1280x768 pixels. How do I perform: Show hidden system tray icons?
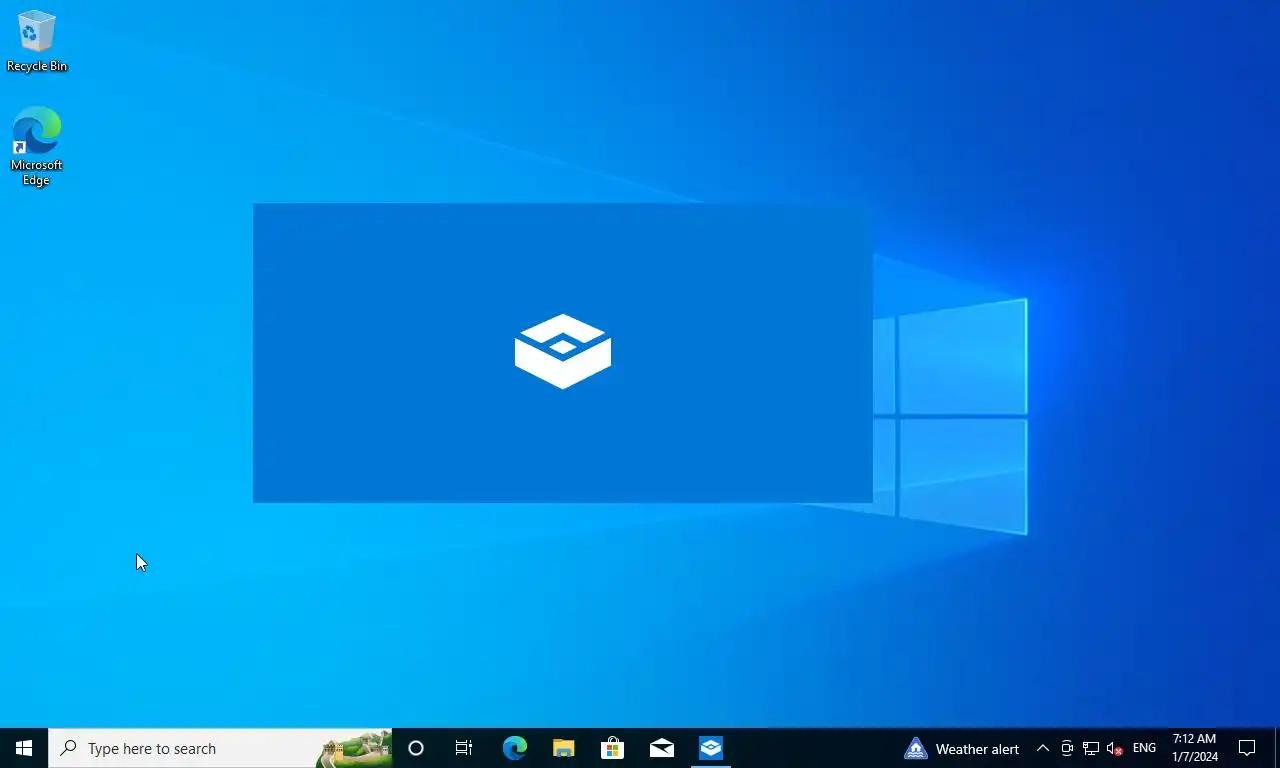click(x=1042, y=748)
